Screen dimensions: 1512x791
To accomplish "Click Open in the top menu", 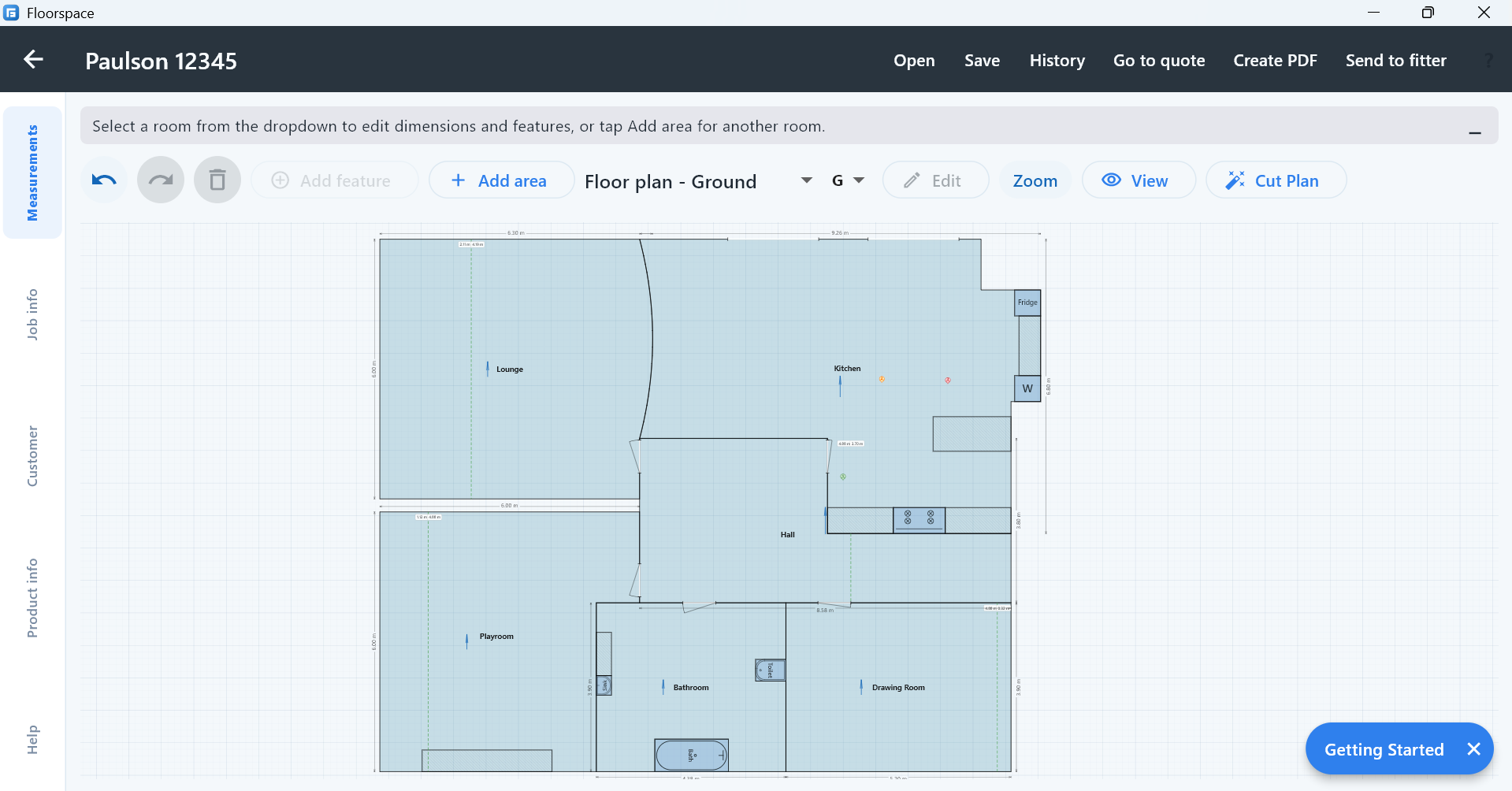I will click(914, 61).
